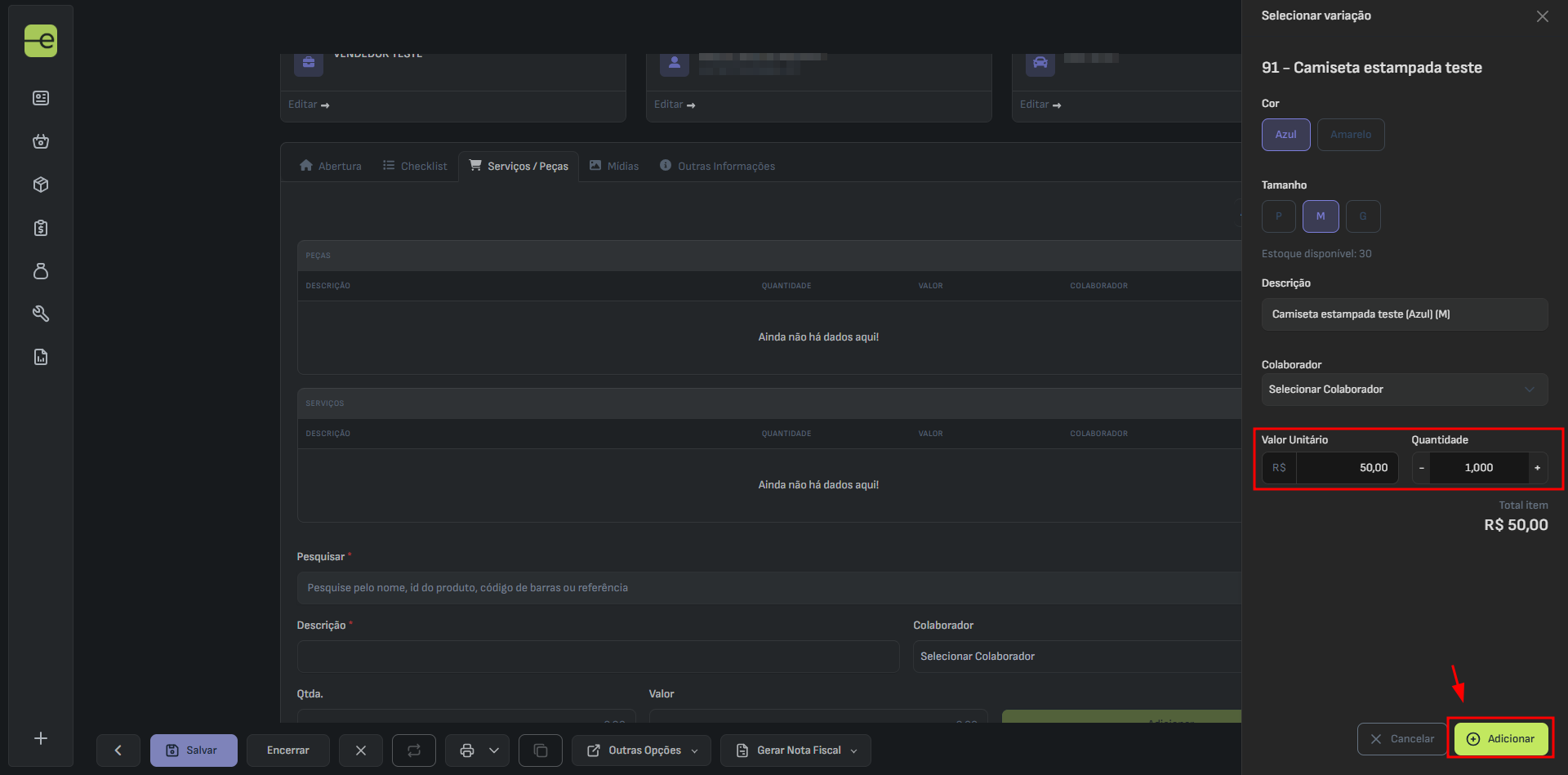The height and width of the screenshot is (775, 1568).
Task: Open the Mídias tab
Action: pos(614,166)
